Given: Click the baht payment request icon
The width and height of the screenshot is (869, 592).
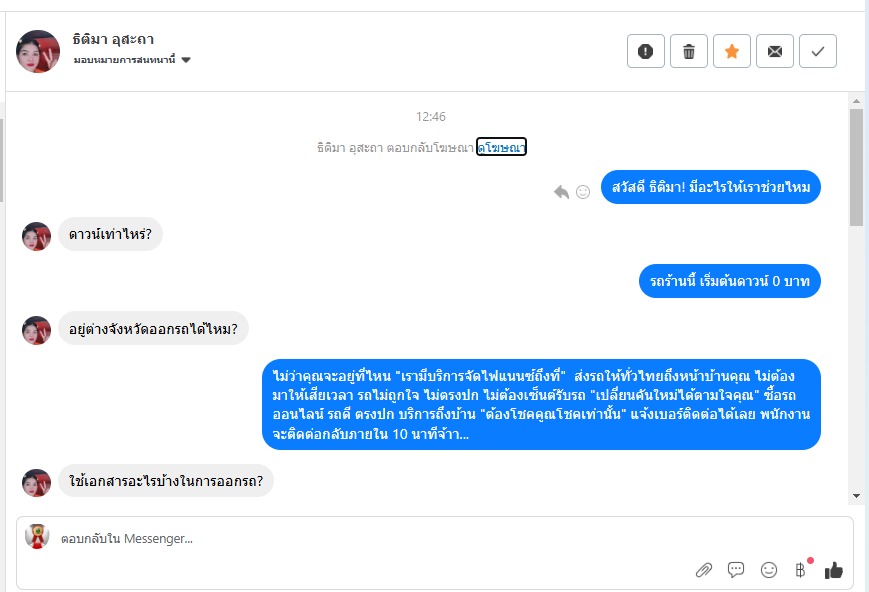Looking at the screenshot, I should click(800, 570).
